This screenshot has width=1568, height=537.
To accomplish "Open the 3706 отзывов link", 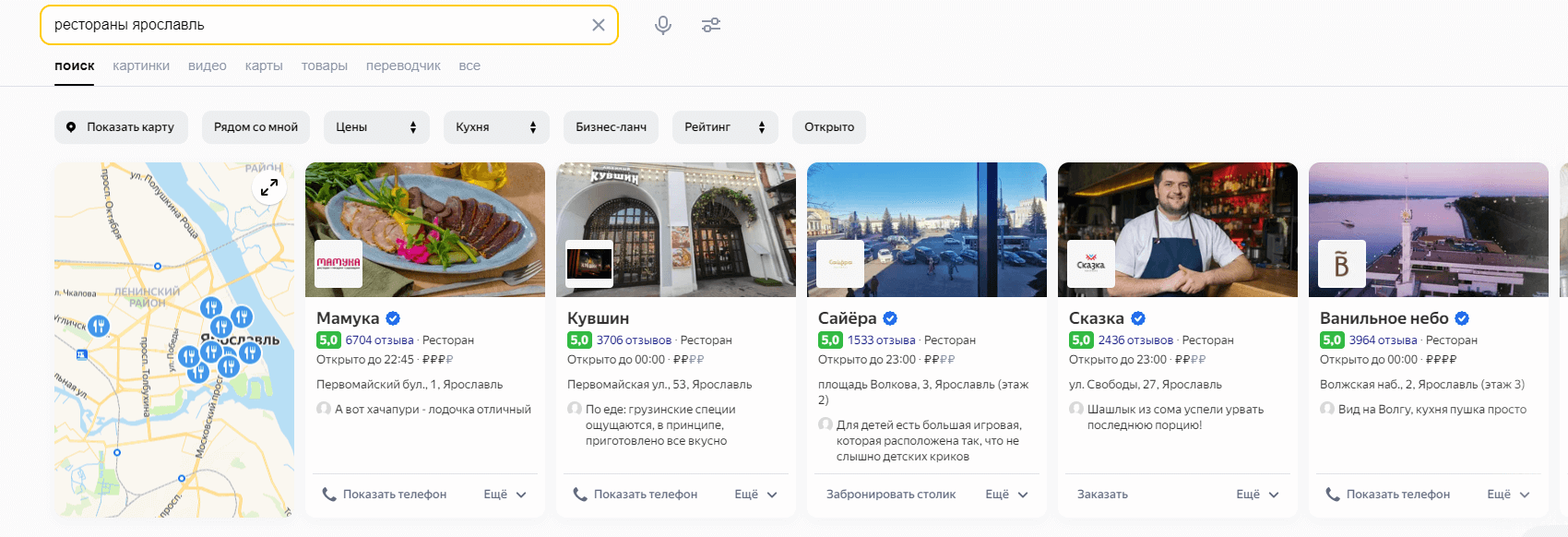I will coord(635,340).
